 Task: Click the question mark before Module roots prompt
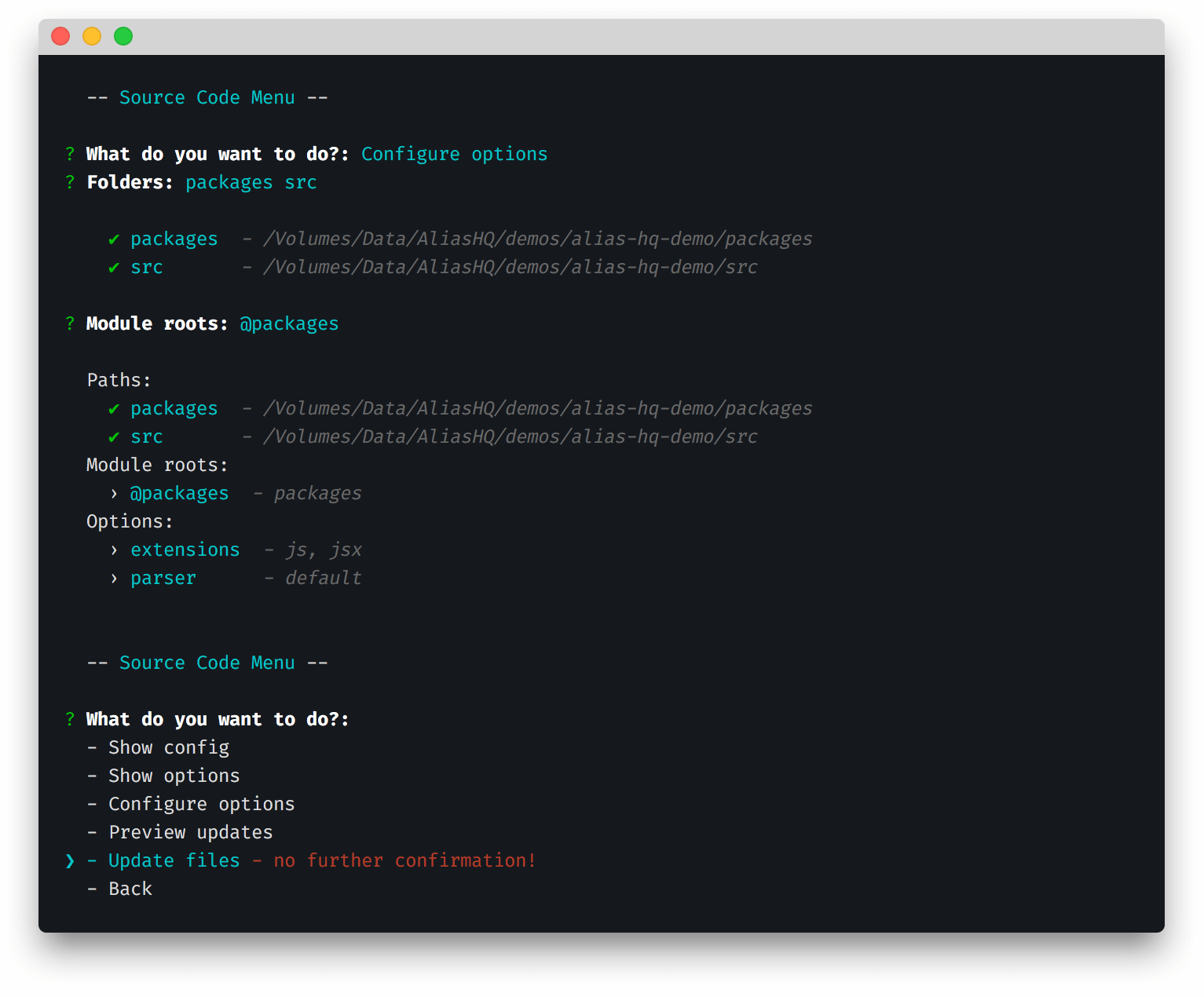point(70,323)
